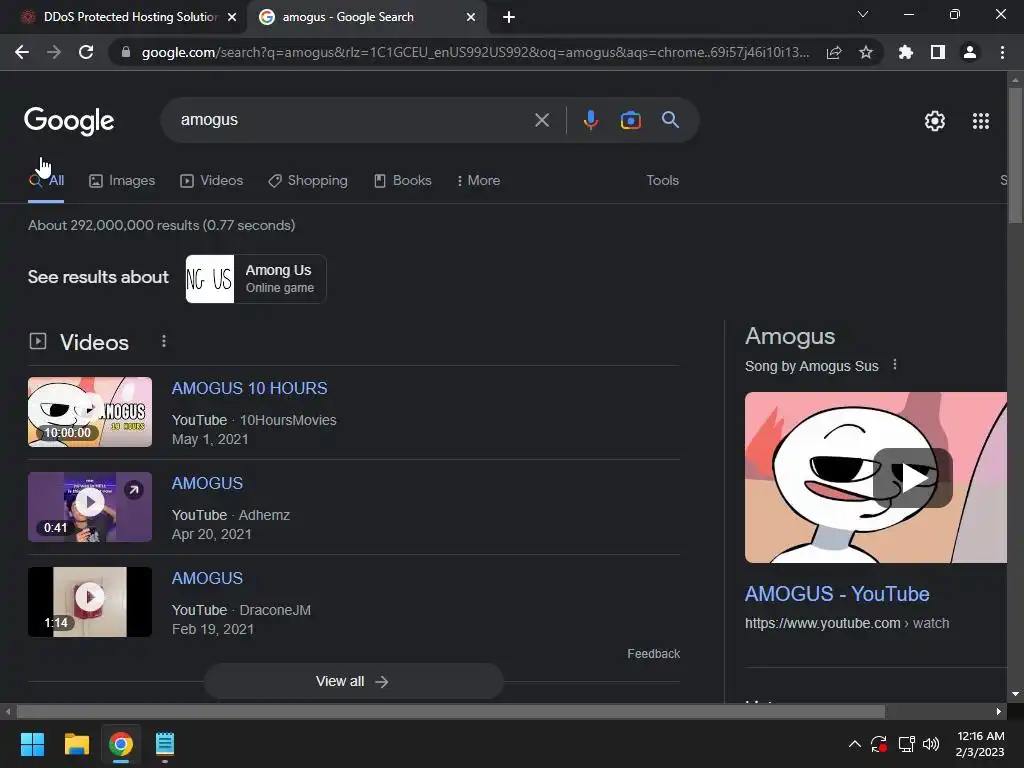Viewport: 1024px width, 768px height.
Task: Open the AMOGUS - YouTube link
Action: [837, 594]
